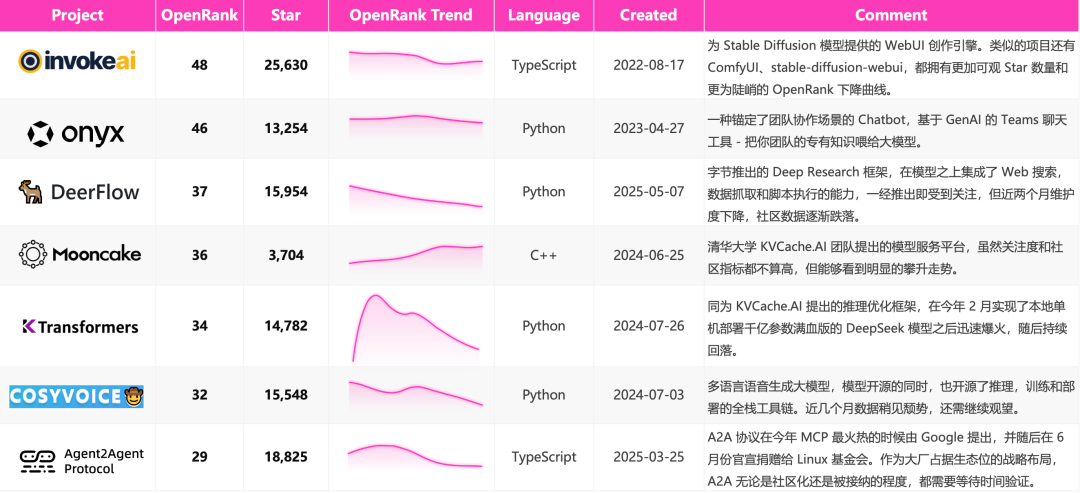Click the star count 14,782
Image resolution: width=1080 pixels, height=493 pixels.
(286, 326)
